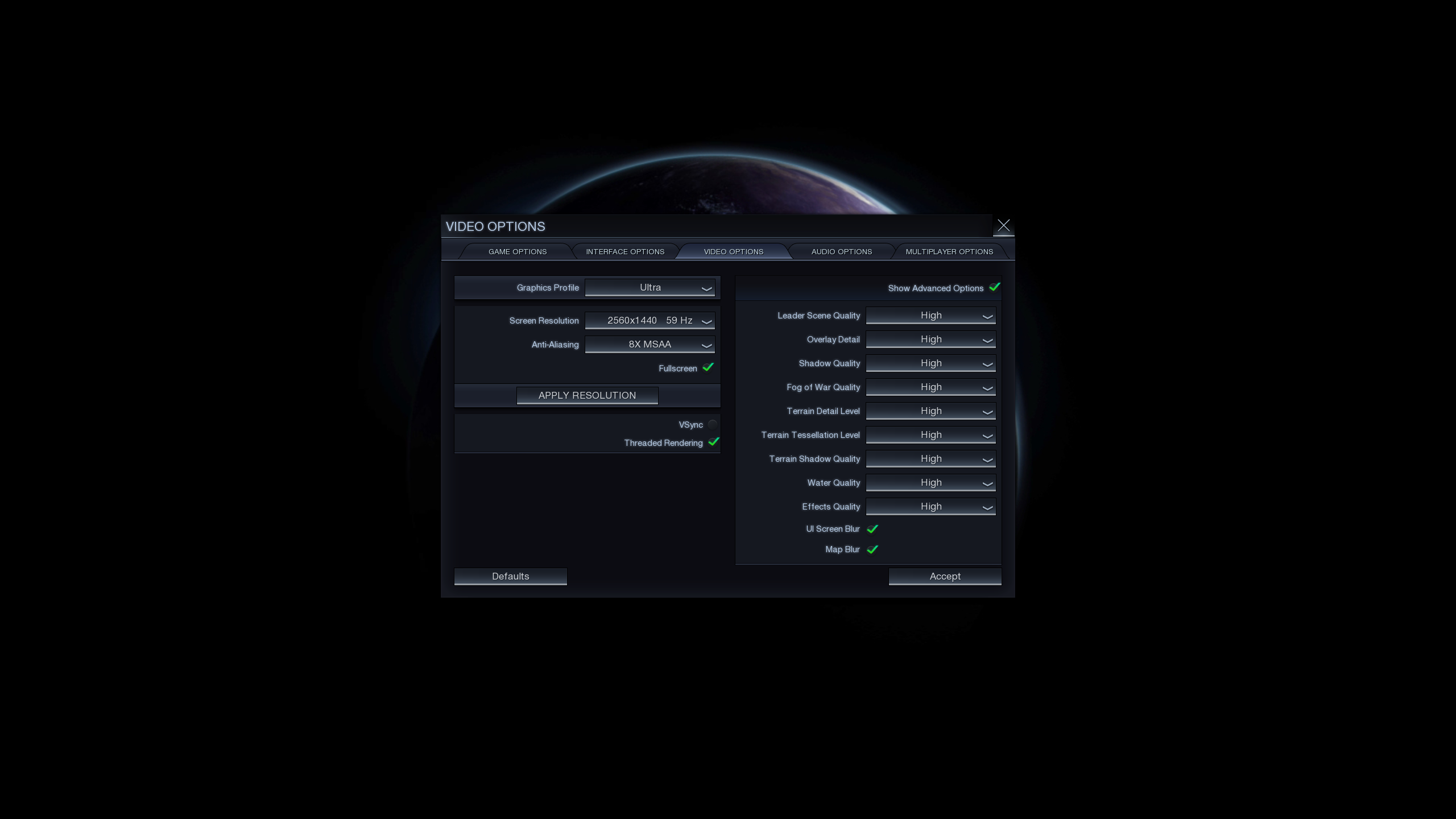
Task: Toggle the Fullscreen checkbox
Action: point(708,368)
